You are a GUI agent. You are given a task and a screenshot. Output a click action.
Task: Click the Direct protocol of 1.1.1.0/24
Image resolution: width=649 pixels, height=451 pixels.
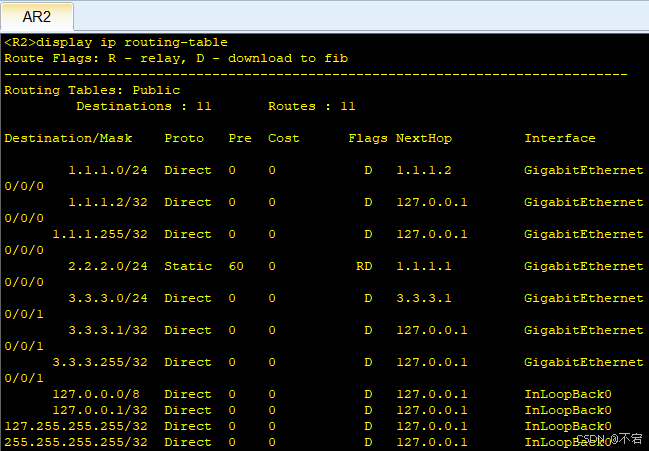[x=188, y=170]
